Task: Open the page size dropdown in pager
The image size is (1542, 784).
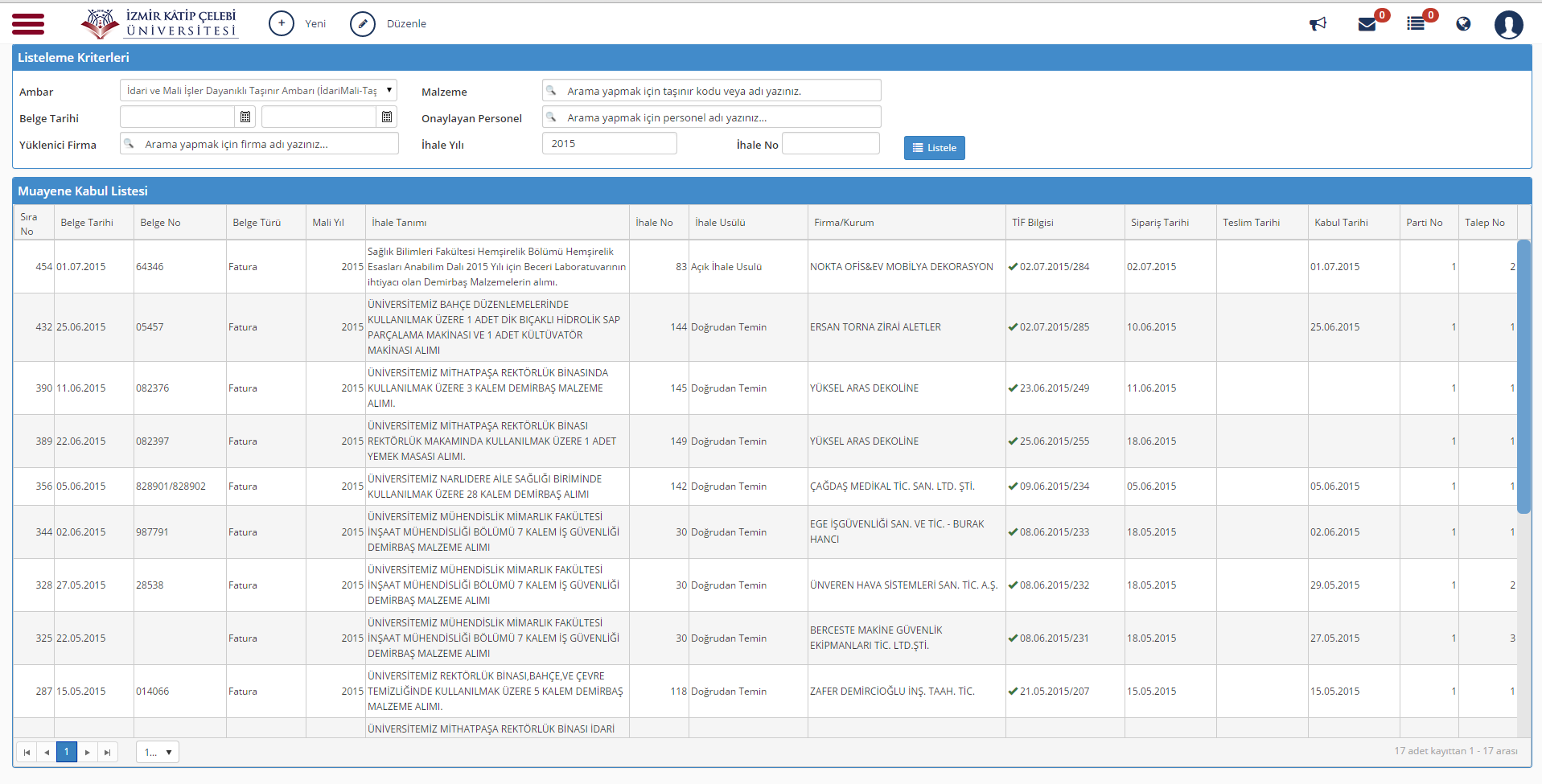Action: [158, 752]
